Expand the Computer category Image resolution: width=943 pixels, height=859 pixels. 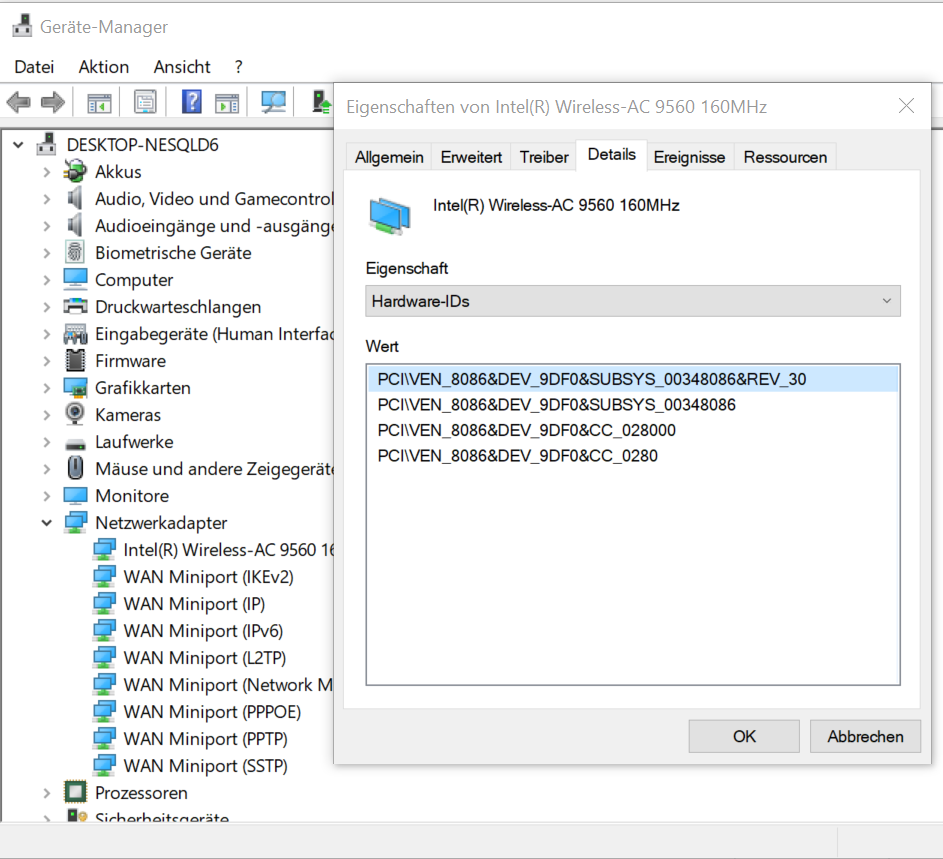(x=47, y=280)
